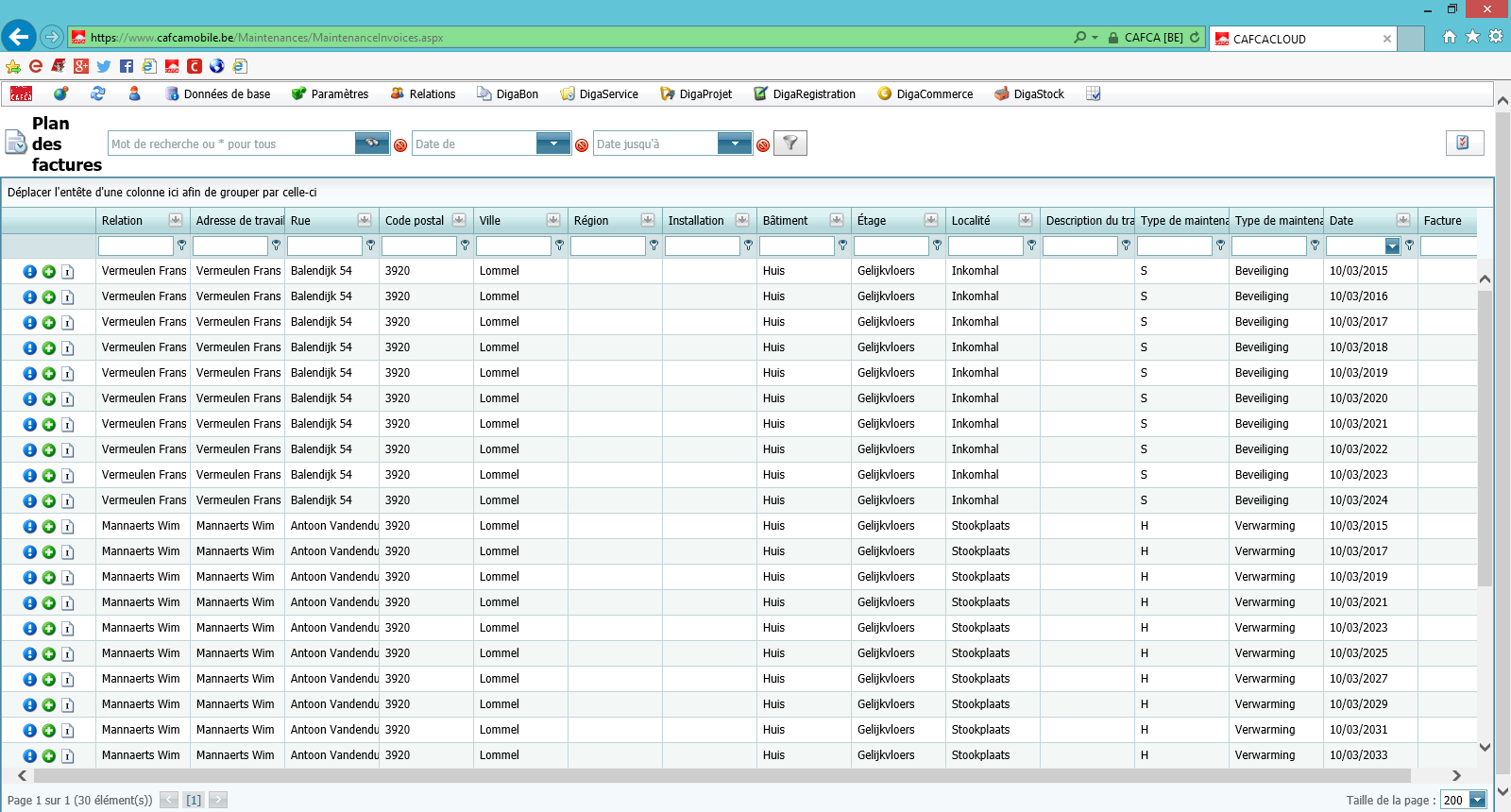This screenshot has width=1511, height=812.
Task: Go to page [1] link
Action: coord(194,800)
